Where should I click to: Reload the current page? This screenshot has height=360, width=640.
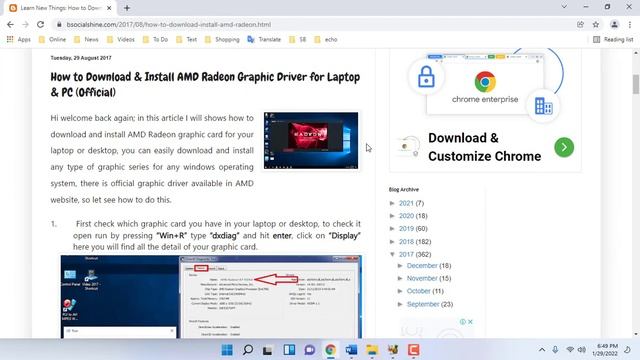pyautogui.click(x=40, y=24)
